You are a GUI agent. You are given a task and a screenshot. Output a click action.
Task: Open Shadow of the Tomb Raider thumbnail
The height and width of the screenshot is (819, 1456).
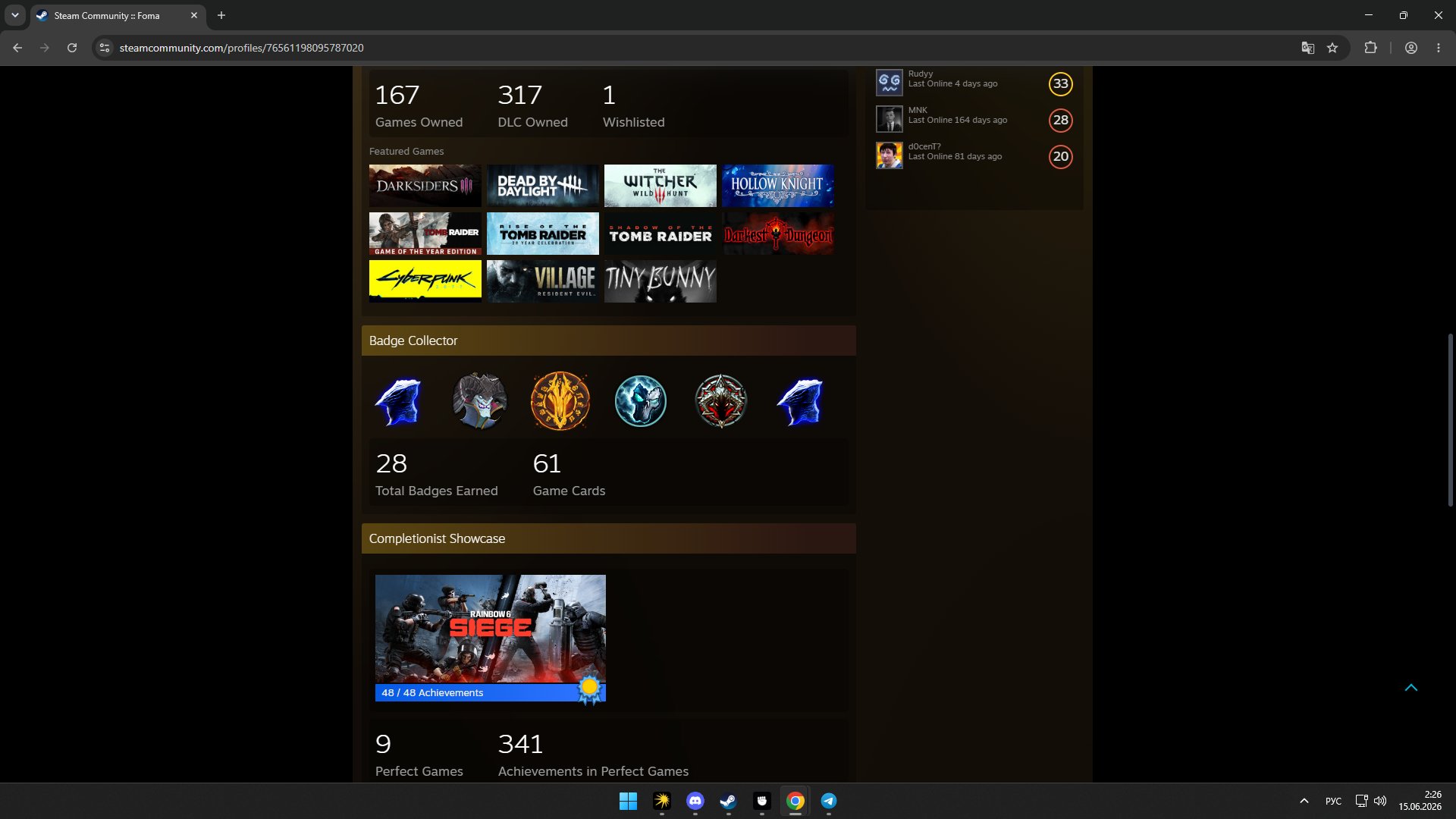(x=661, y=234)
